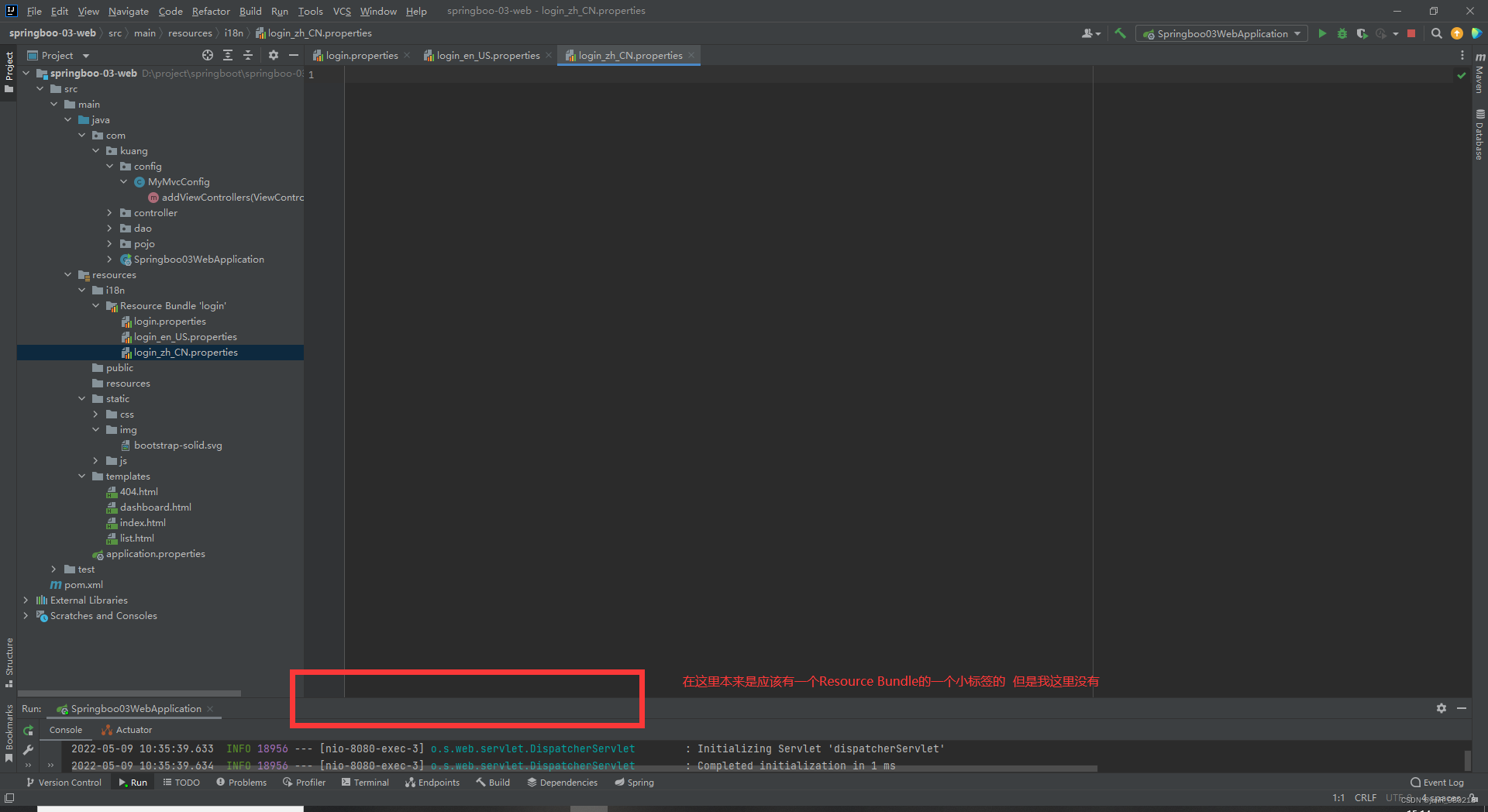Minimize the Run tool window
The image size is (1488, 812).
coord(1462,708)
